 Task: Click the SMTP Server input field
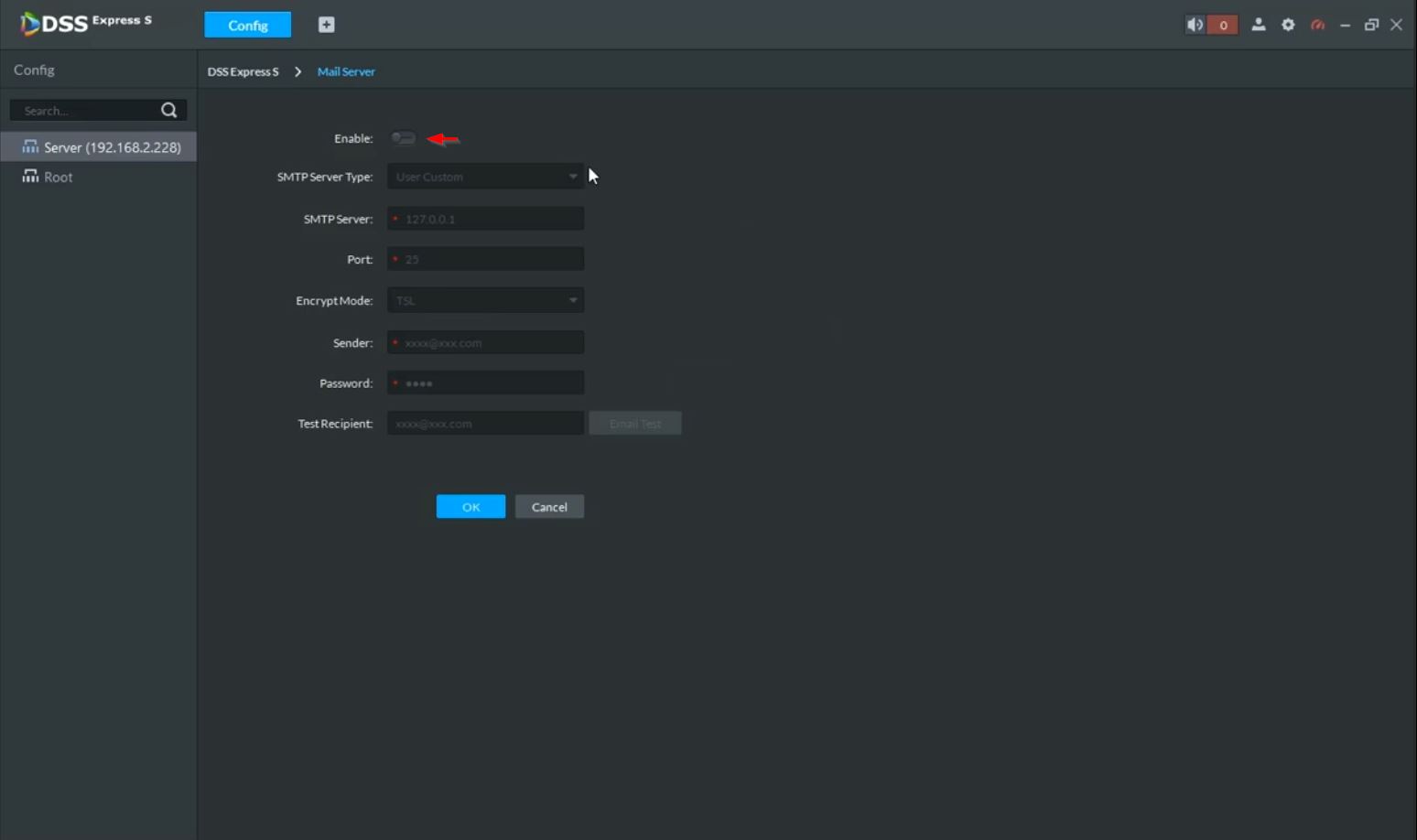click(x=485, y=219)
